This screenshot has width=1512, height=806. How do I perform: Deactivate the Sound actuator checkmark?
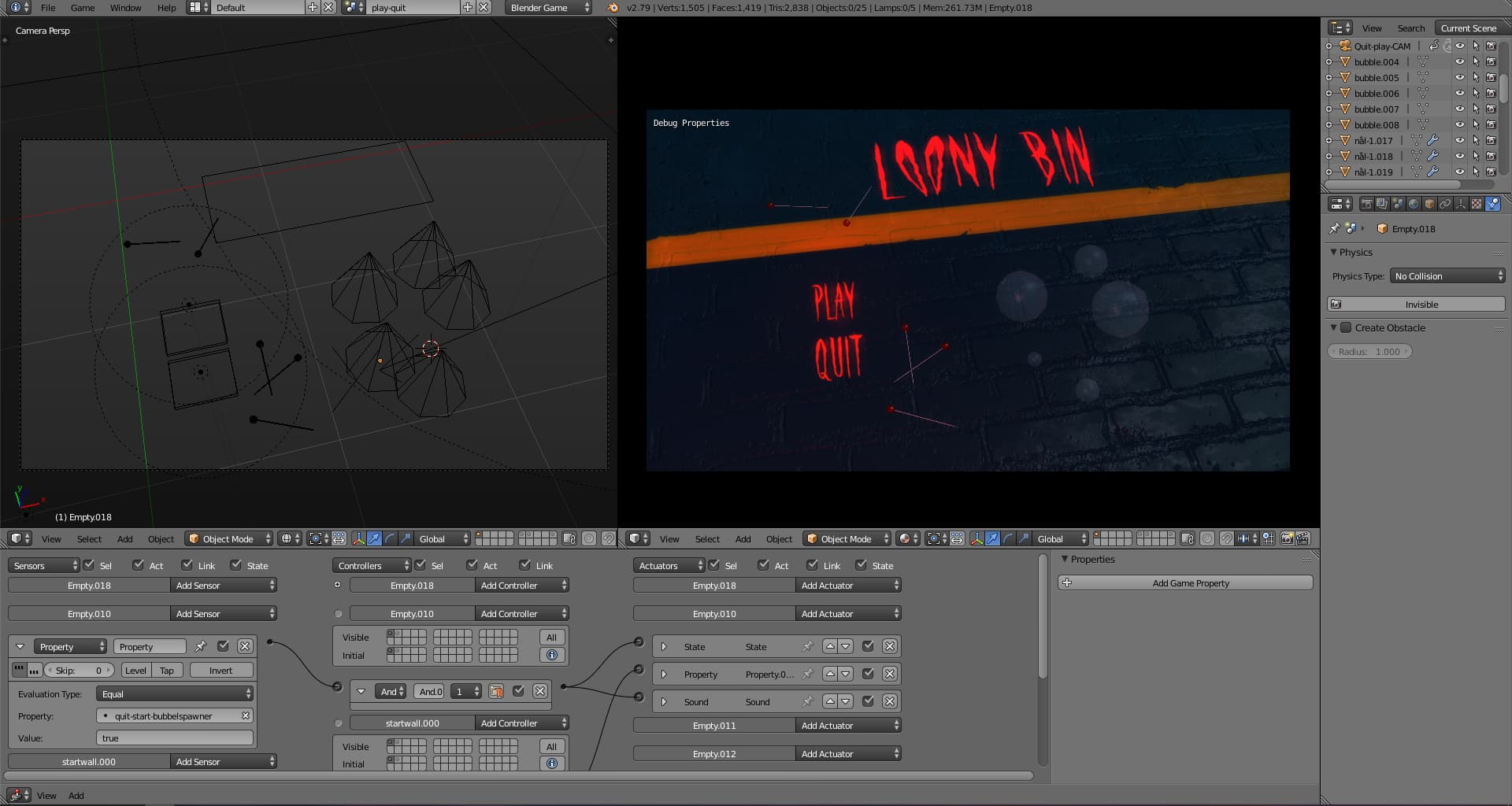coord(868,701)
